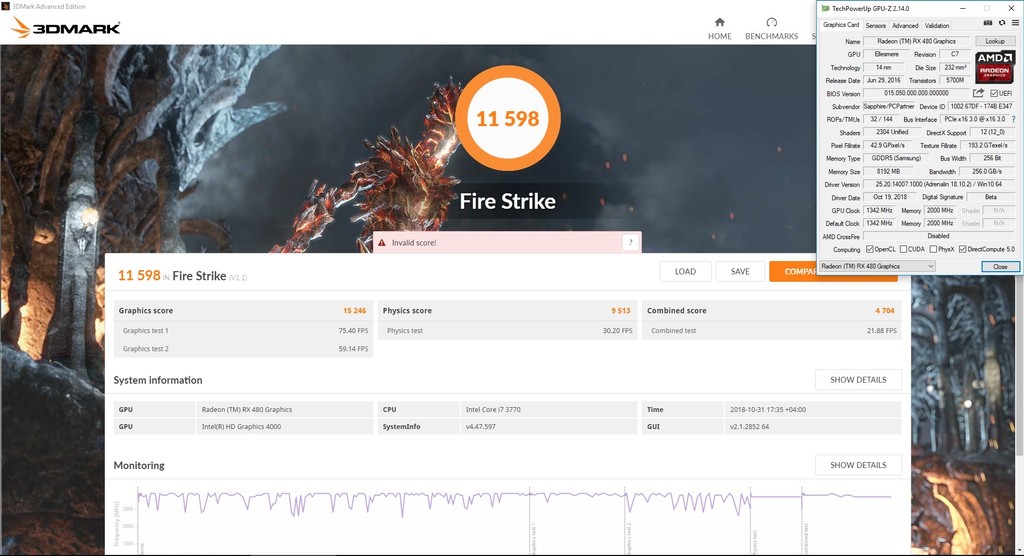Click the Physics score value 9 513
1024x556 pixels.
click(x=620, y=310)
